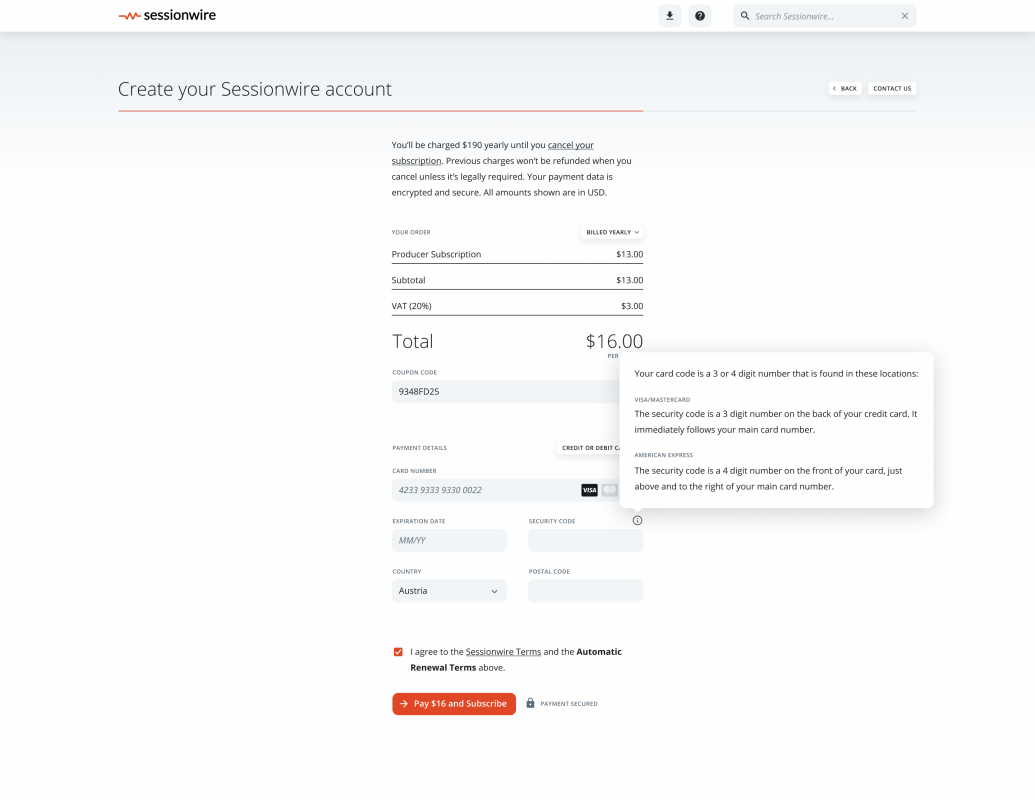Expand the Billed Yearly dropdown
1035x800 pixels.
pyautogui.click(x=612, y=232)
